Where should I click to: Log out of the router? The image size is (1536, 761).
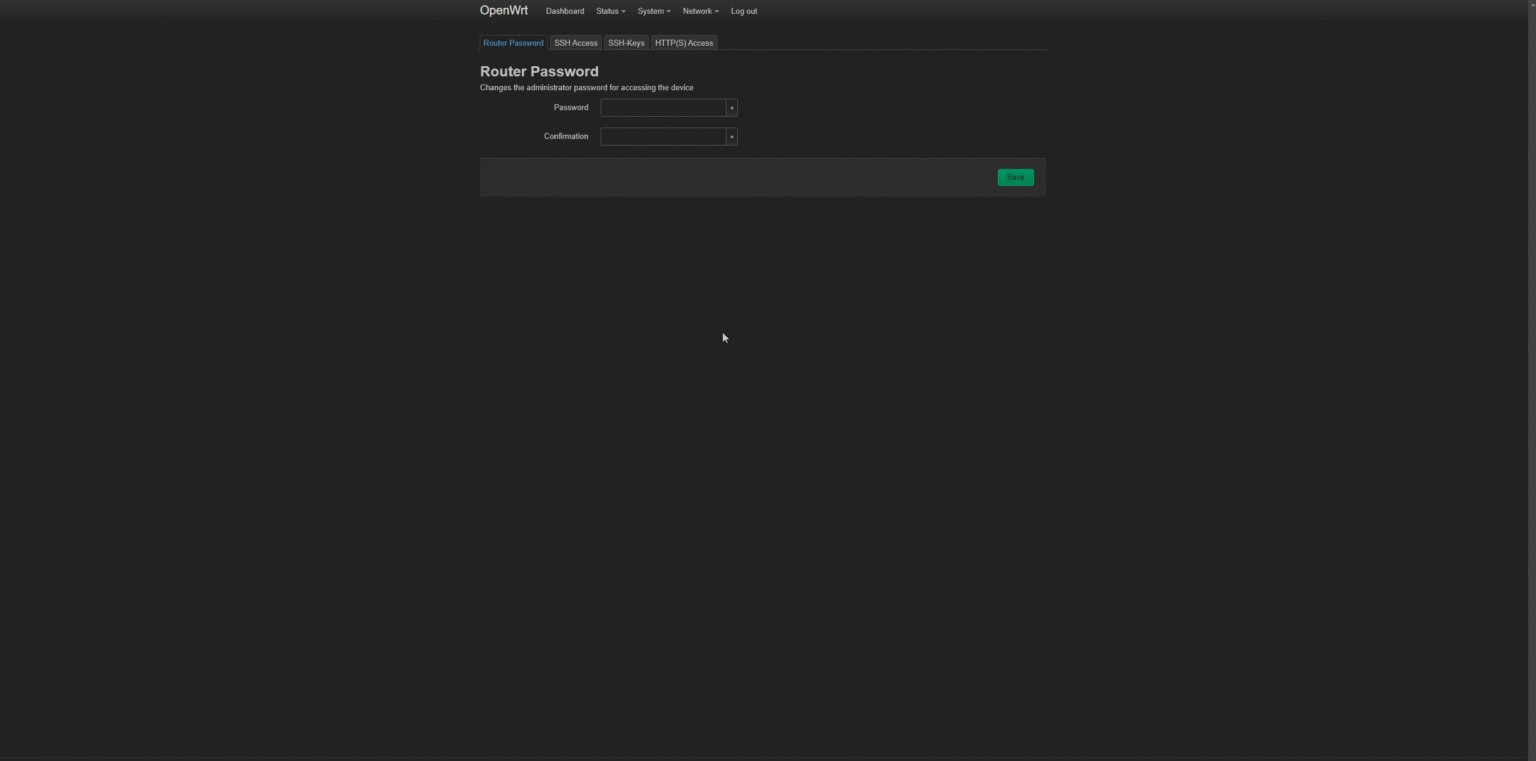pyautogui.click(x=744, y=11)
